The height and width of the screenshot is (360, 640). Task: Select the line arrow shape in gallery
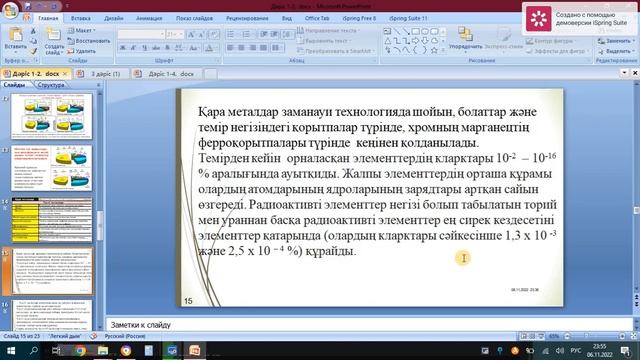(x=406, y=31)
